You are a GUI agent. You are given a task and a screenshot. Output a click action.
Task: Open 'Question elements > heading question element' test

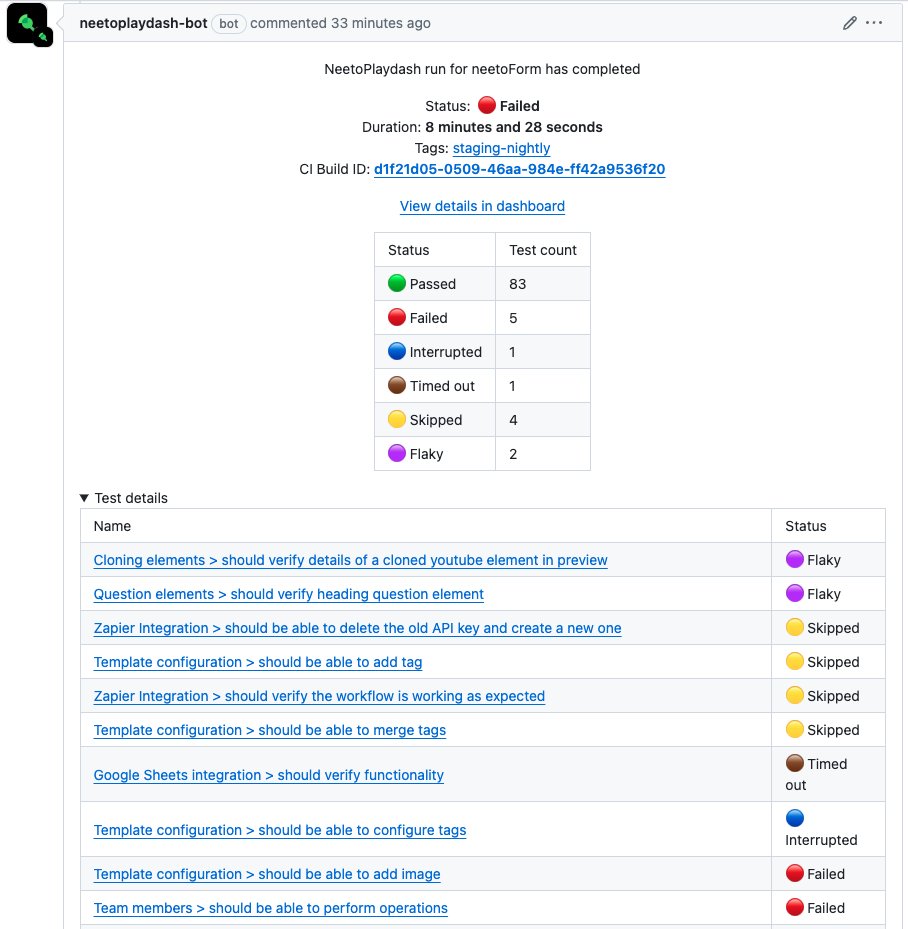click(288, 594)
